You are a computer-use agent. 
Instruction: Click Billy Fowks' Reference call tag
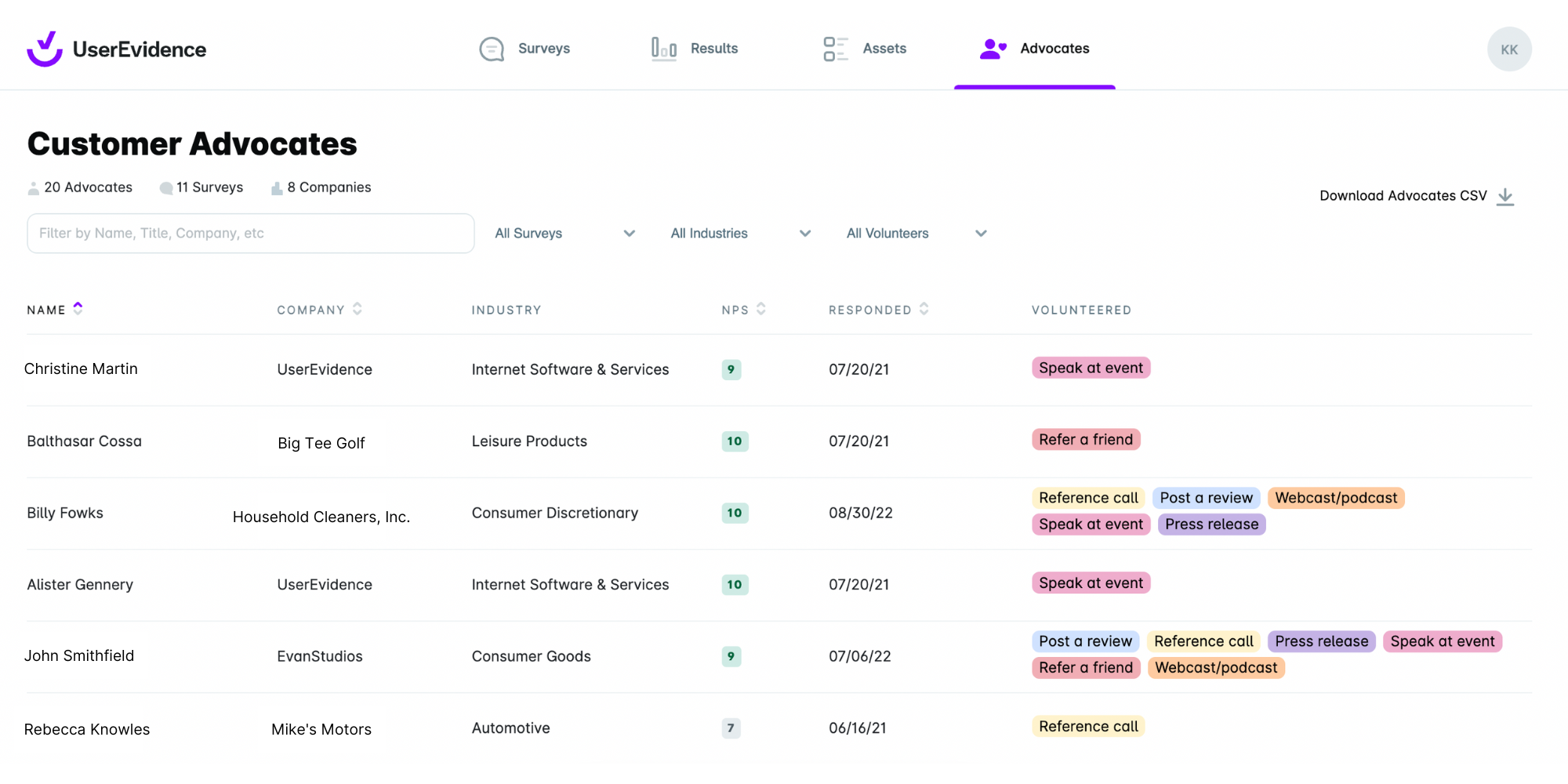(1088, 499)
